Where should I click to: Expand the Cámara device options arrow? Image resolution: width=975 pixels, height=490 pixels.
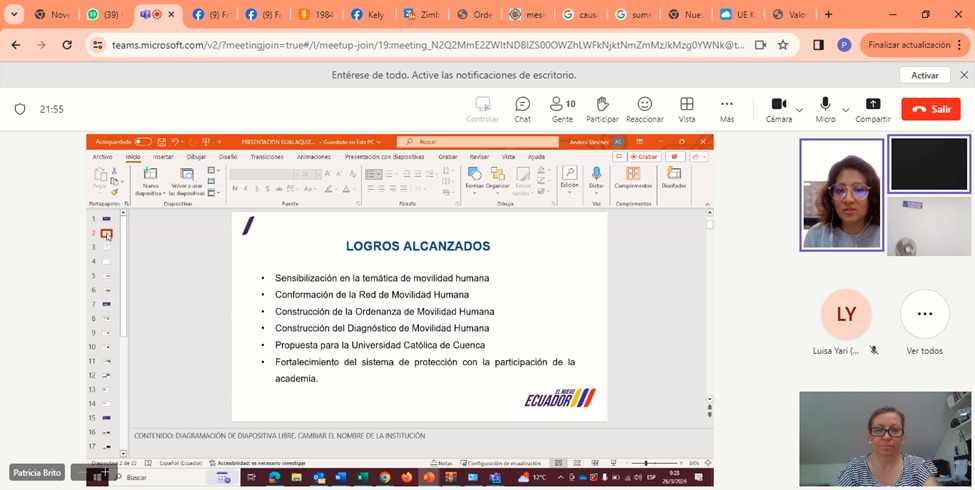tap(799, 110)
